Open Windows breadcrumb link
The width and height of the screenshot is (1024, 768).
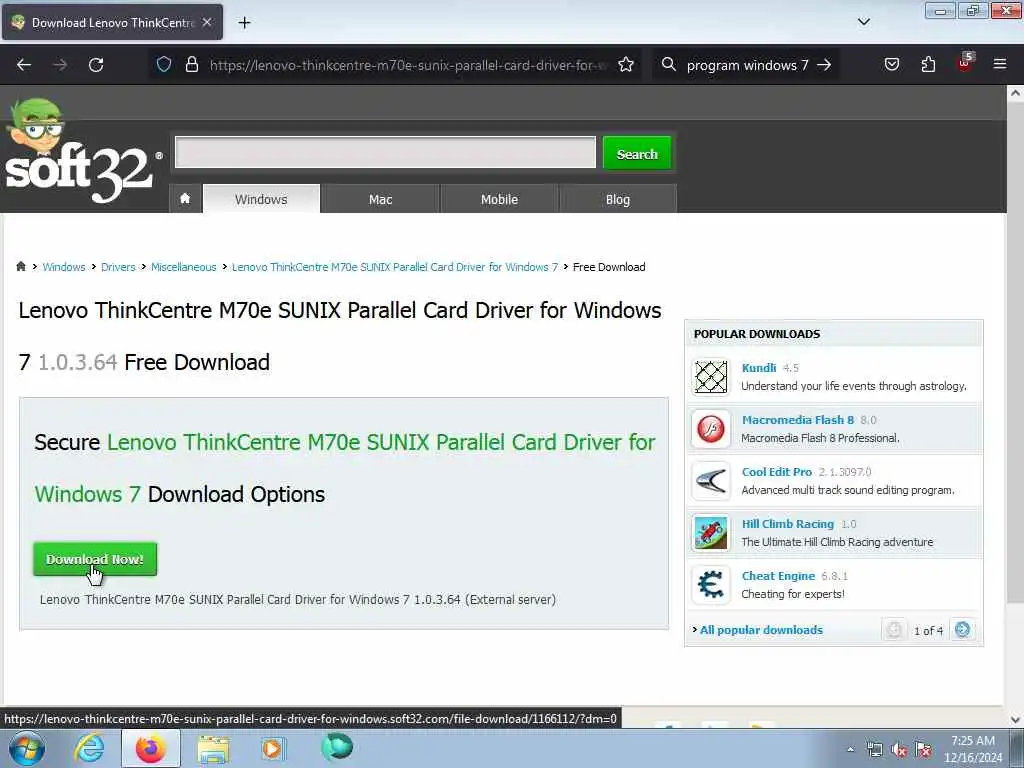[64, 266]
